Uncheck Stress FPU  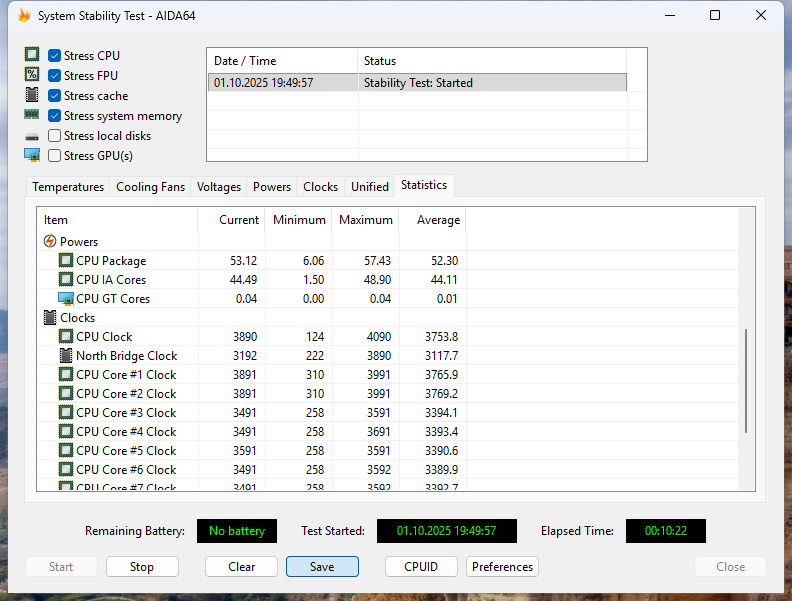[55, 76]
